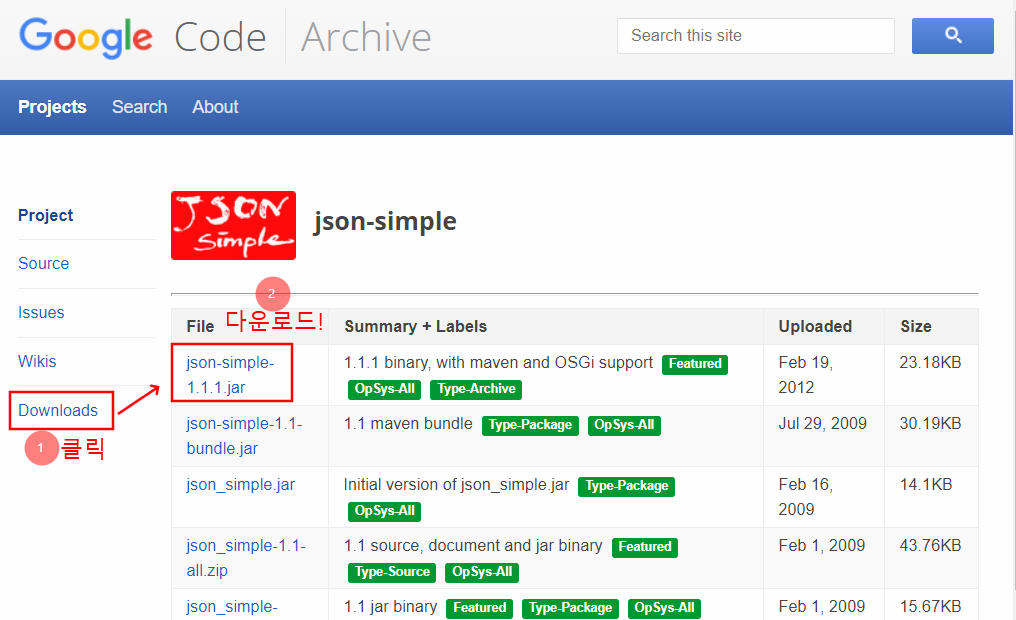This screenshot has height=620, width=1016.
Task: Click the json-simple project title
Action: click(x=385, y=222)
